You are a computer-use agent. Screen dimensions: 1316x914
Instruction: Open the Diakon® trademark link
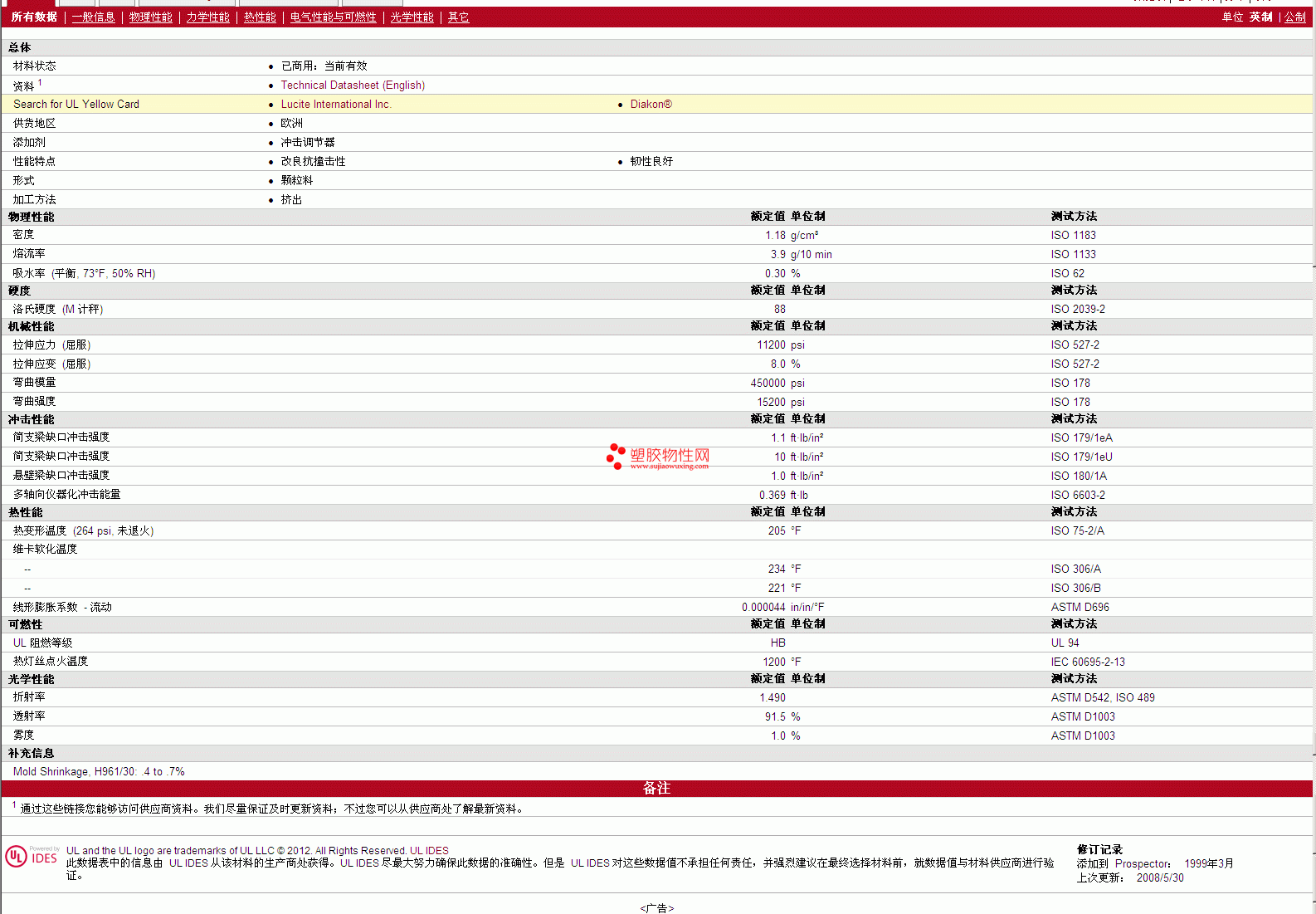pyautogui.click(x=651, y=105)
